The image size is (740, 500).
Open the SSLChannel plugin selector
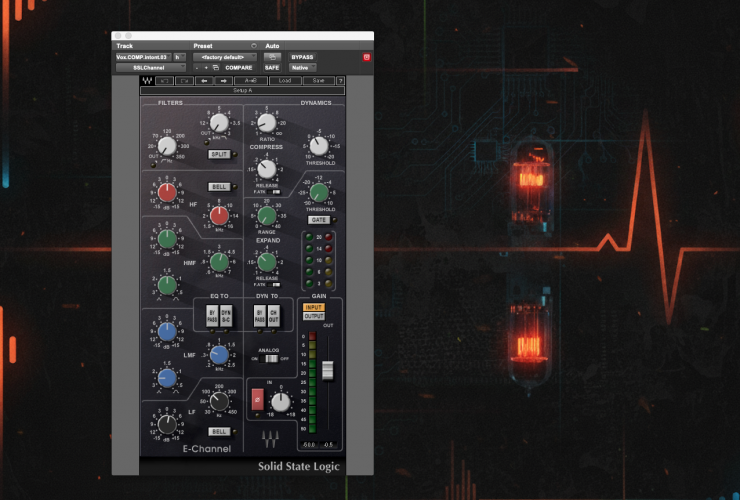point(151,68)
